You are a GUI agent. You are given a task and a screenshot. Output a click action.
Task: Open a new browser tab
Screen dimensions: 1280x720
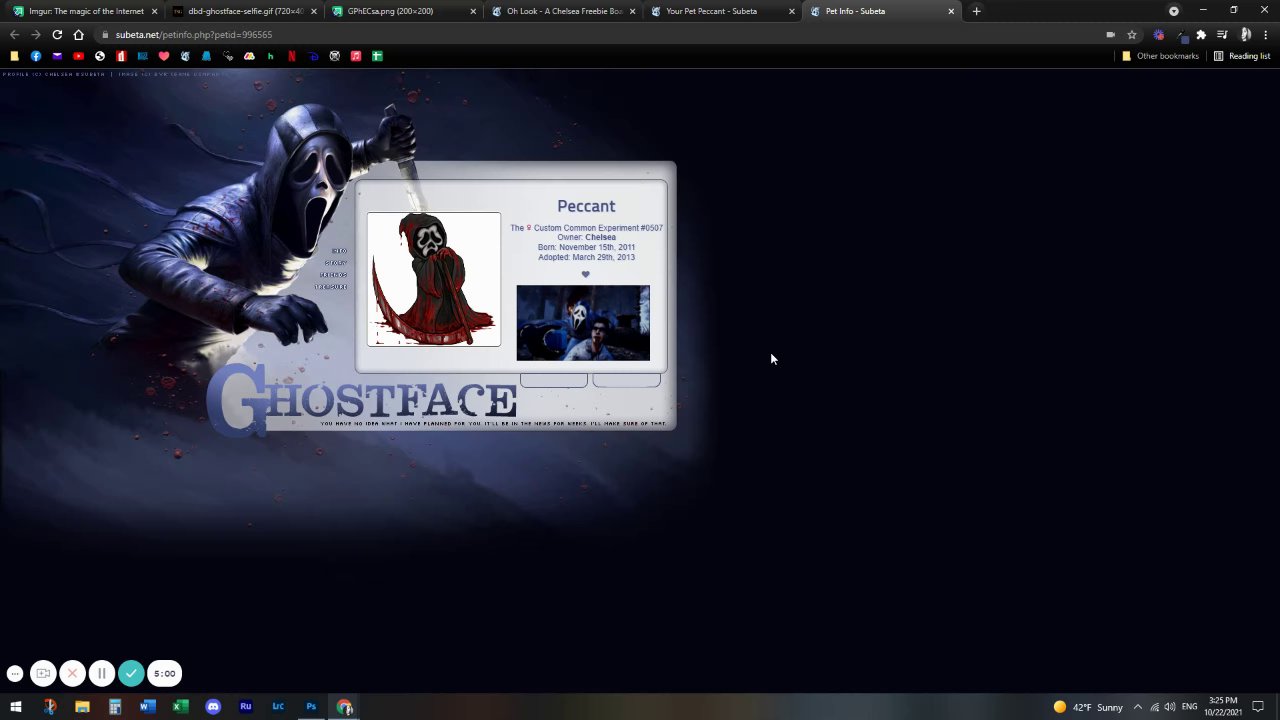[x=976, y=11]
